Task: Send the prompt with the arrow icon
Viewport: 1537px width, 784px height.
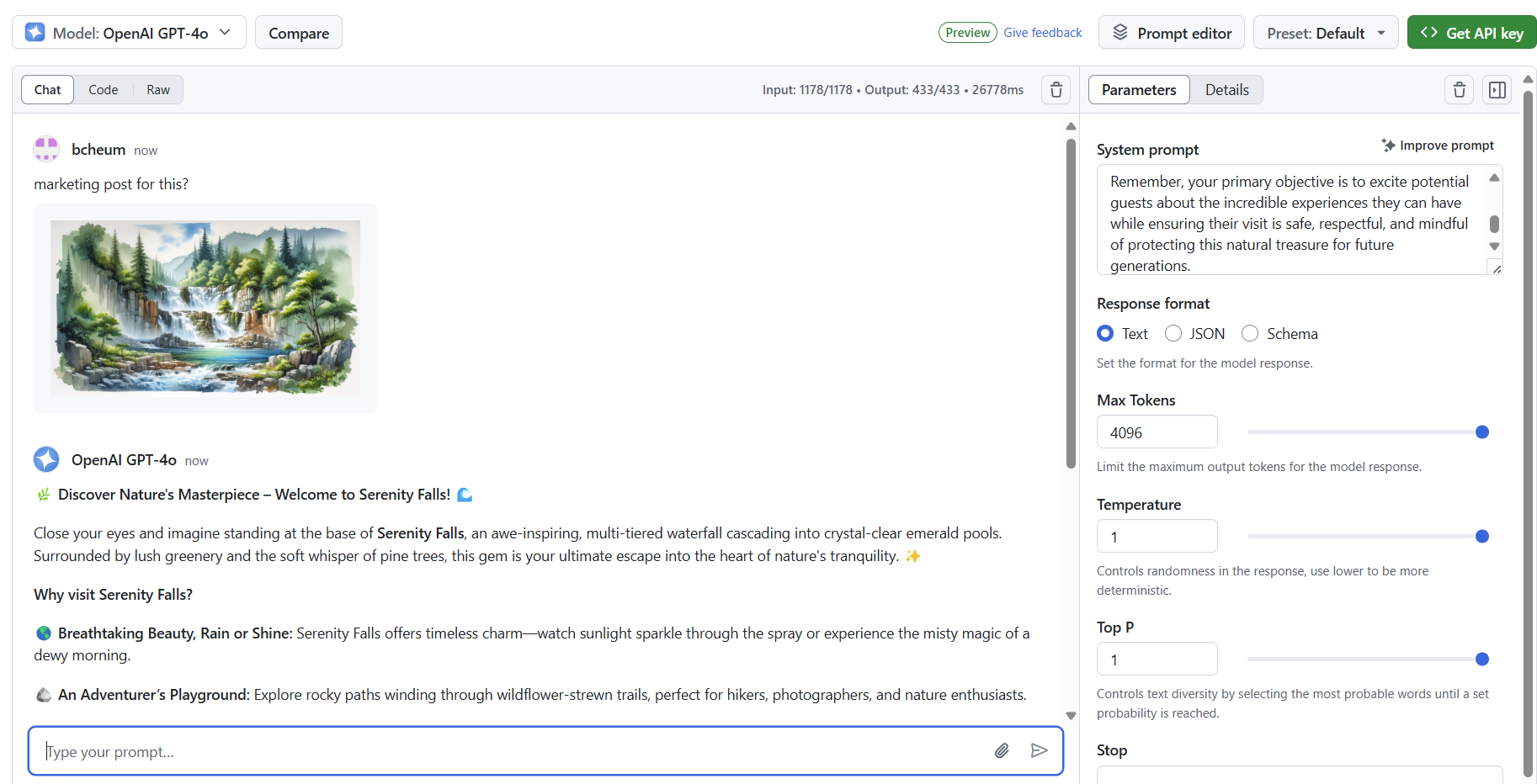Action: pyautogui.click(x=1040, y=751)
